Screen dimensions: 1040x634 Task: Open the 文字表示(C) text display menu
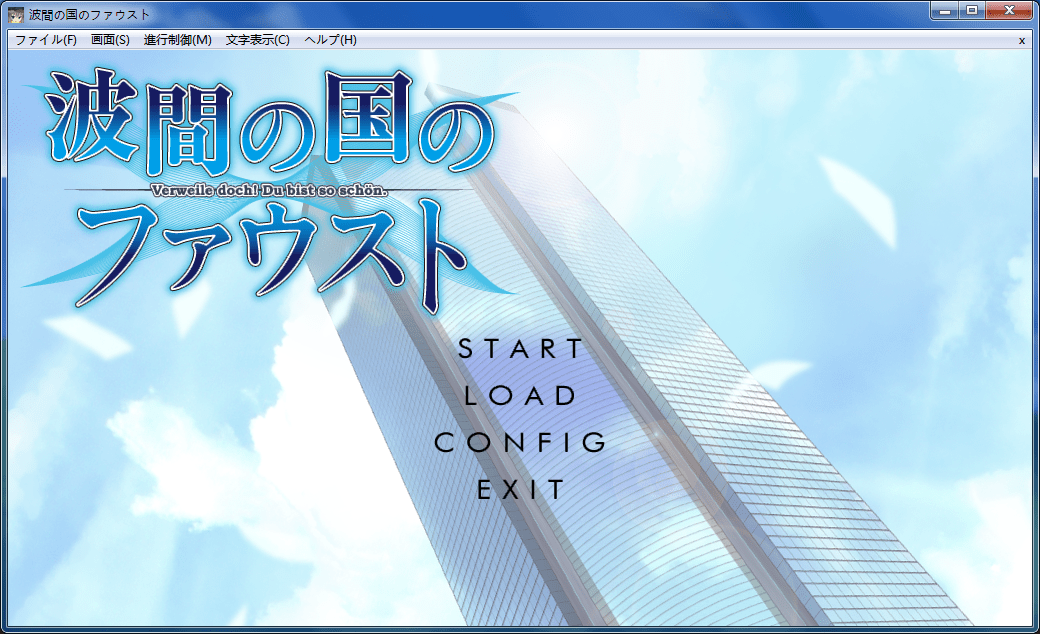coord(257,40)
